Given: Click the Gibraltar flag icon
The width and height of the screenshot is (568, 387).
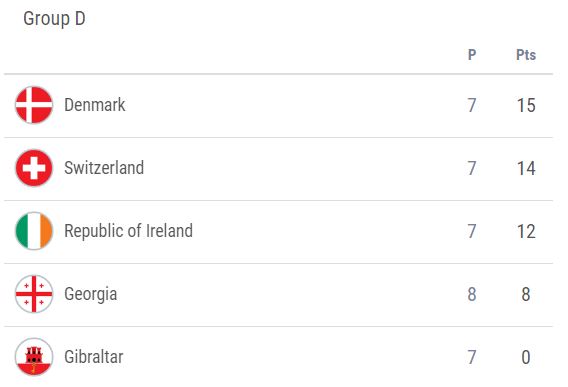Looking at the screenshot, I should coord(34,357).
